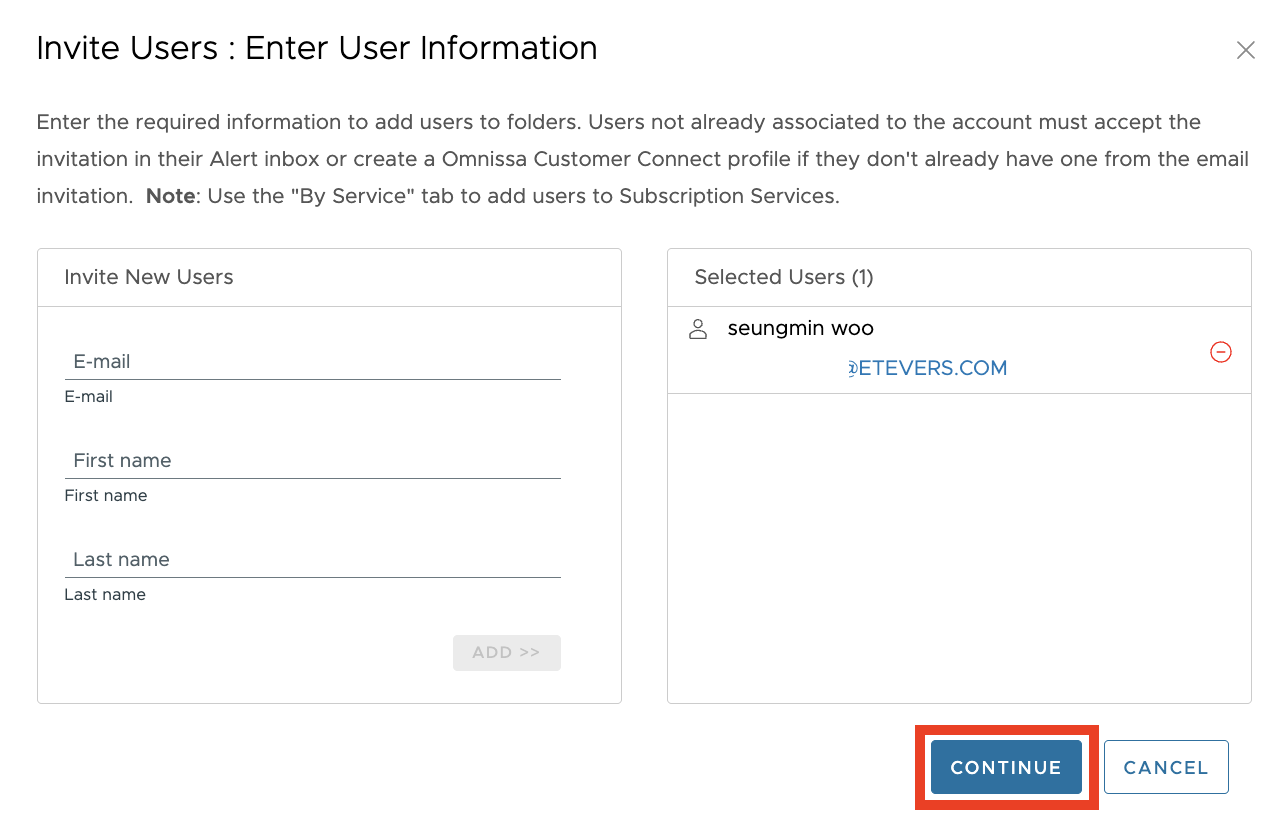Viewport: 1288px width, 830px height.
Task: Click into the First name field
Action: pyautogui.click(x=312, y=461)
